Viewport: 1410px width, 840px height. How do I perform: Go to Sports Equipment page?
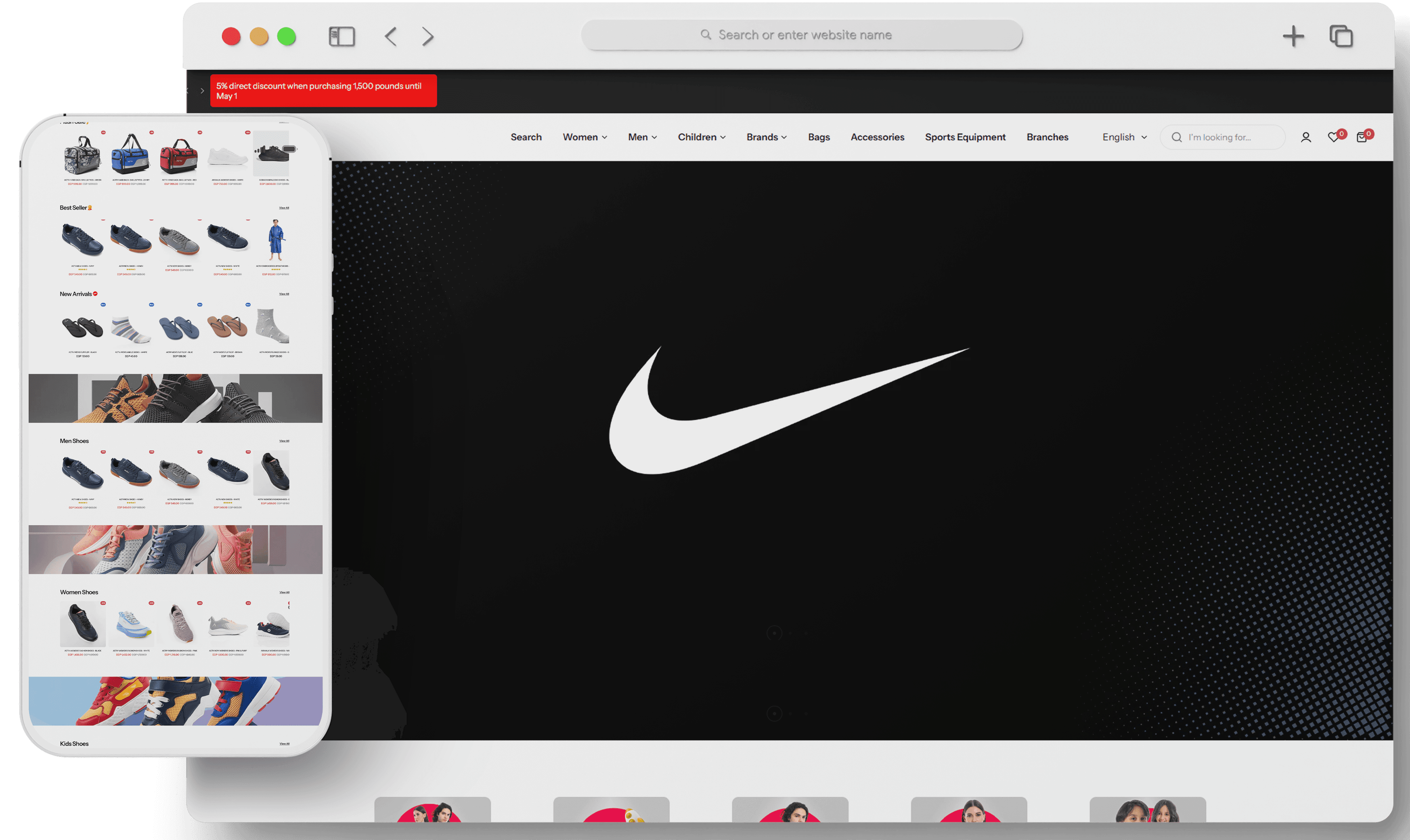coord(964,138)
